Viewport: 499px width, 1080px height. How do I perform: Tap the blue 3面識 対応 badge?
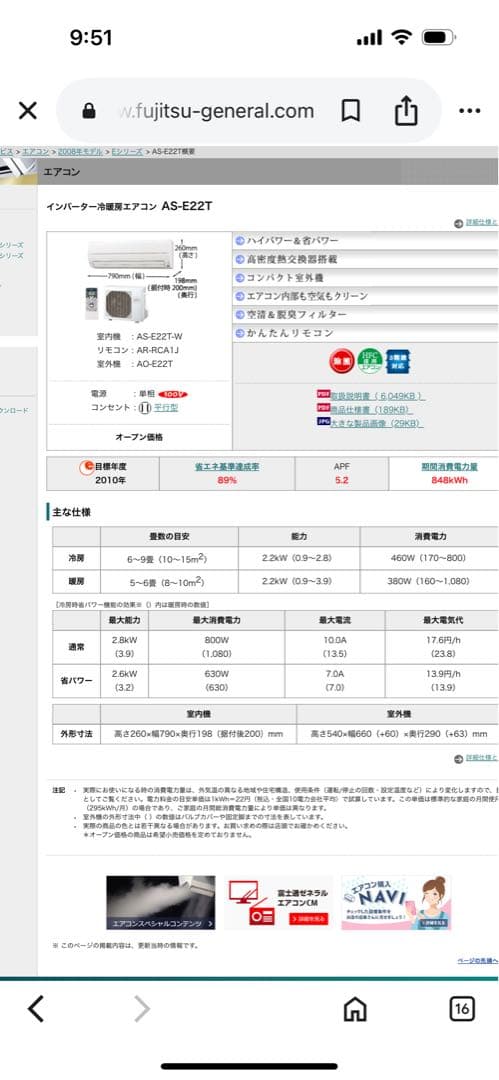click(x=398, y=362)
